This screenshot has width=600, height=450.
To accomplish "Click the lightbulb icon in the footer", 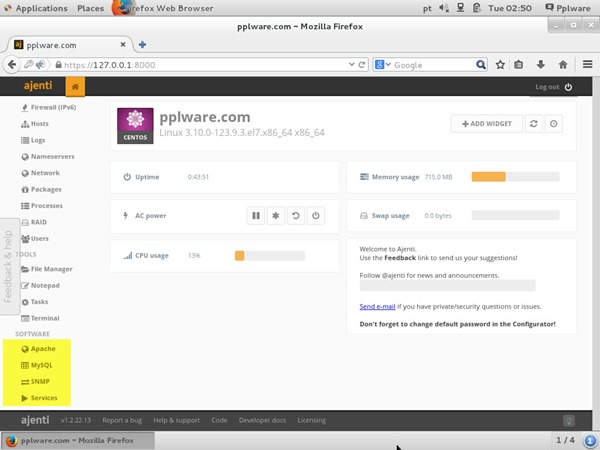I will pyautogui.click(x=569, y=421).
